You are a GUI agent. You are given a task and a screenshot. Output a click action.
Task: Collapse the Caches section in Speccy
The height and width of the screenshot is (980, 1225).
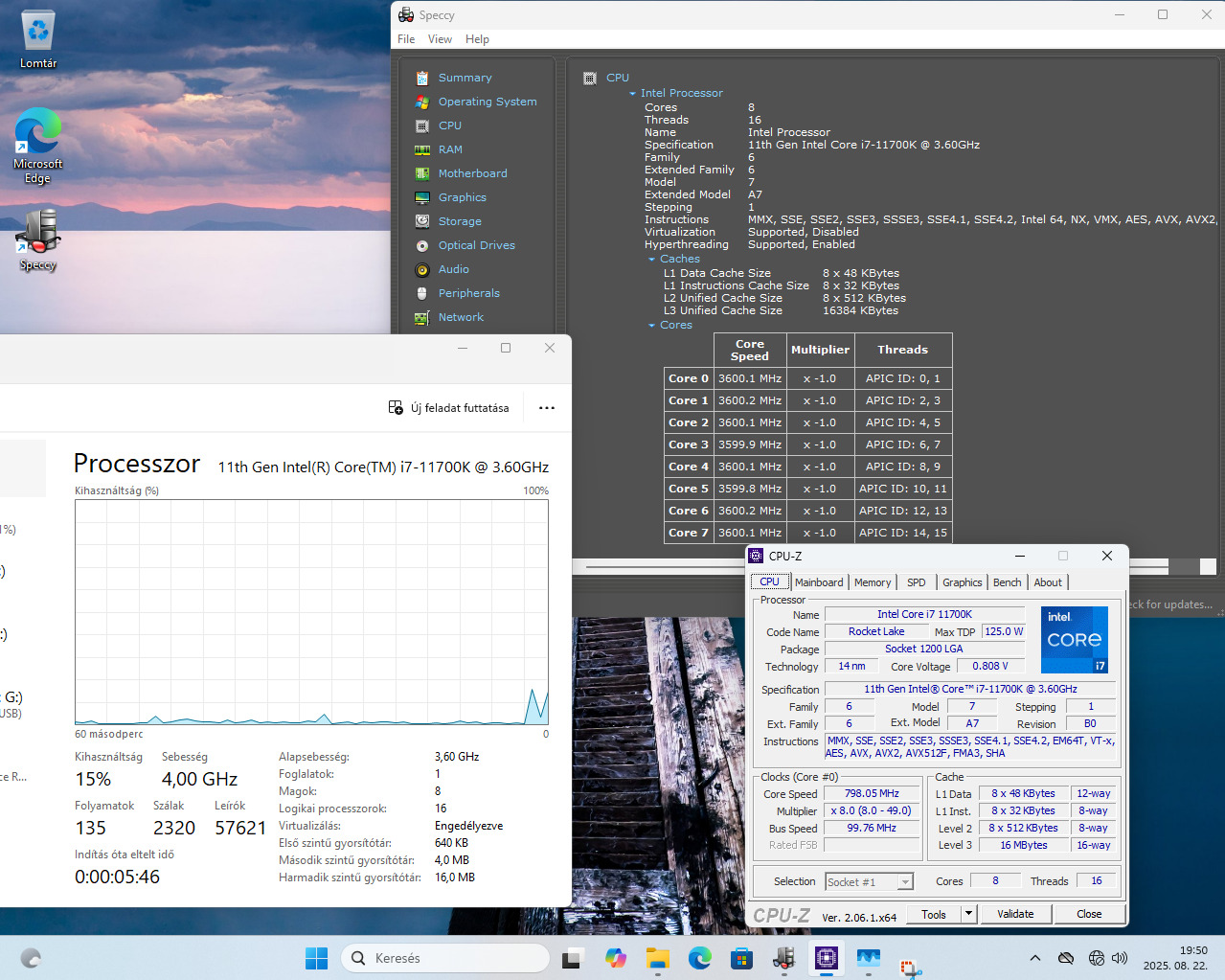coord(651,260)
